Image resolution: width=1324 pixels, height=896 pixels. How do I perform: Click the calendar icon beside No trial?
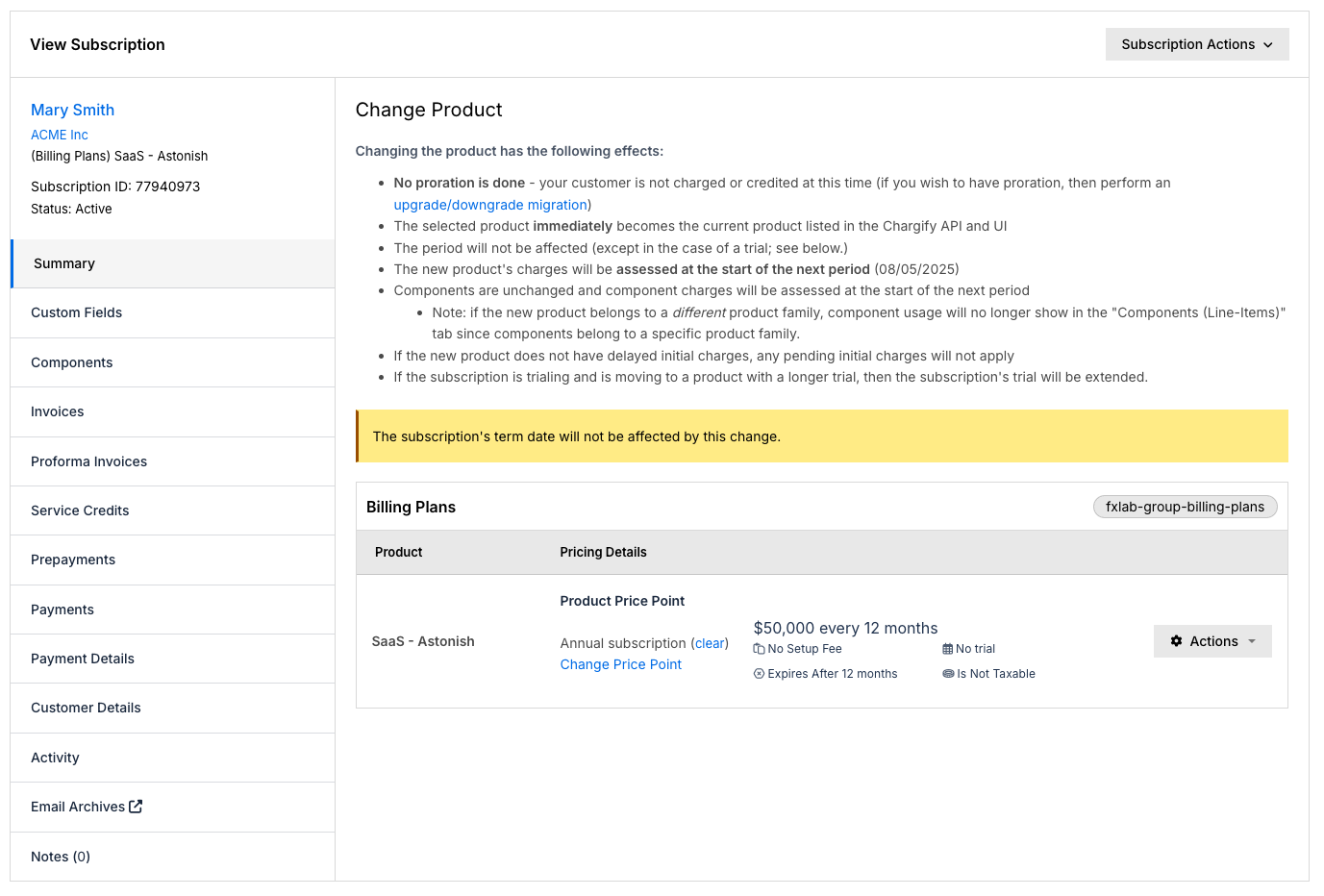coord(947,649)
